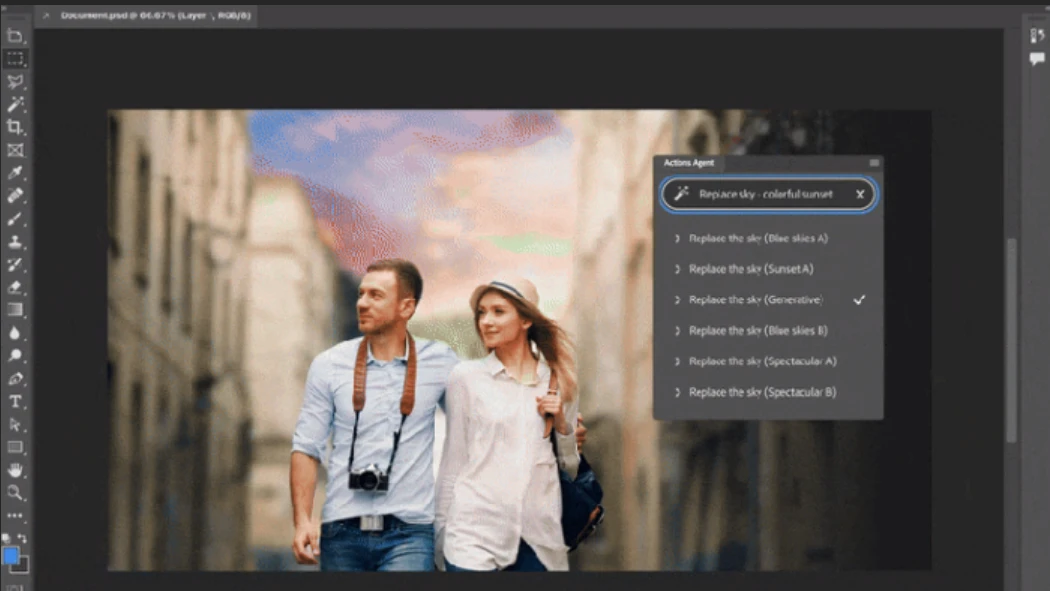Select the Brush tool
The image size is (1050, 591).
click(15, 219)
